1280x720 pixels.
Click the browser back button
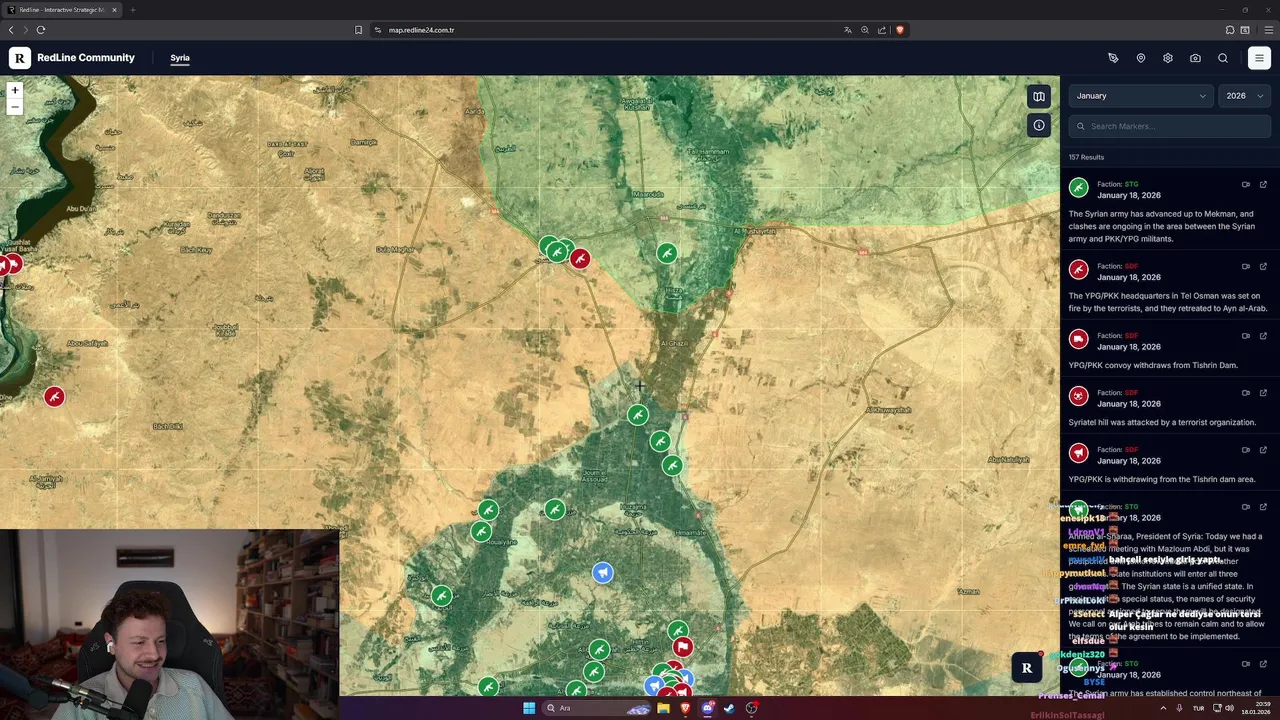pyautogui.click(x=11, y=30)
